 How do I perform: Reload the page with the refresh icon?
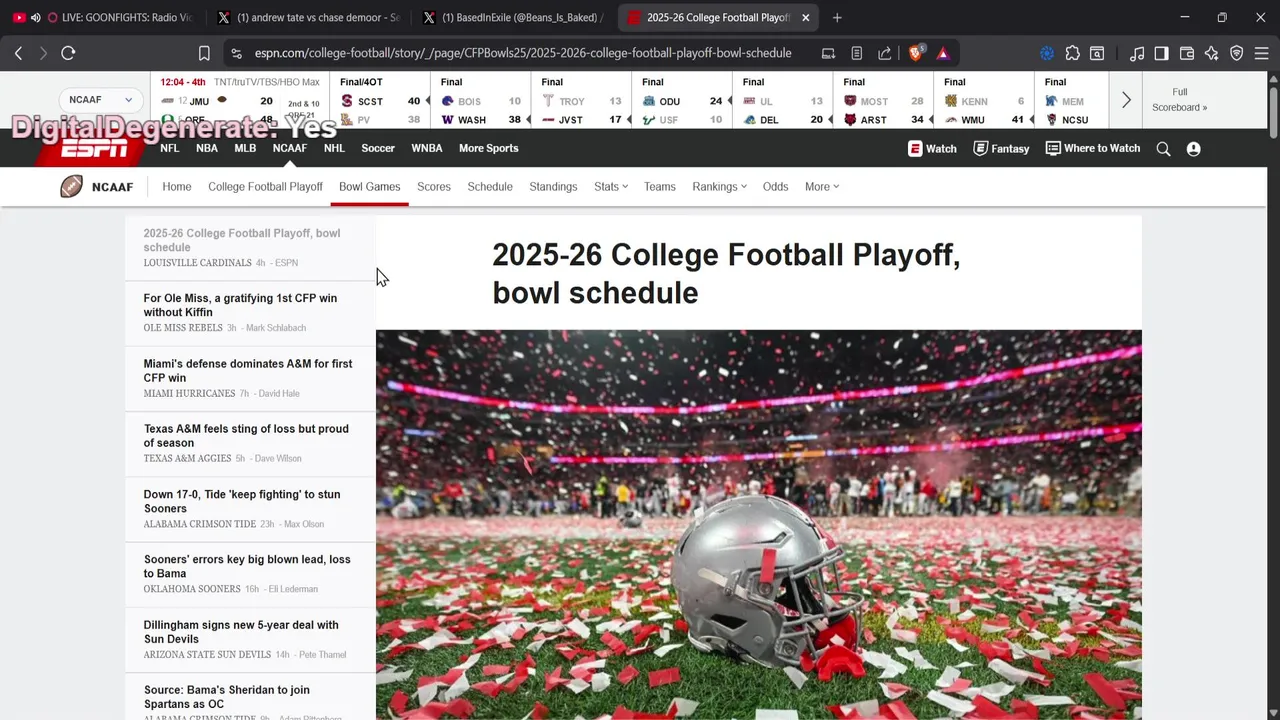[x=68, y=53]
